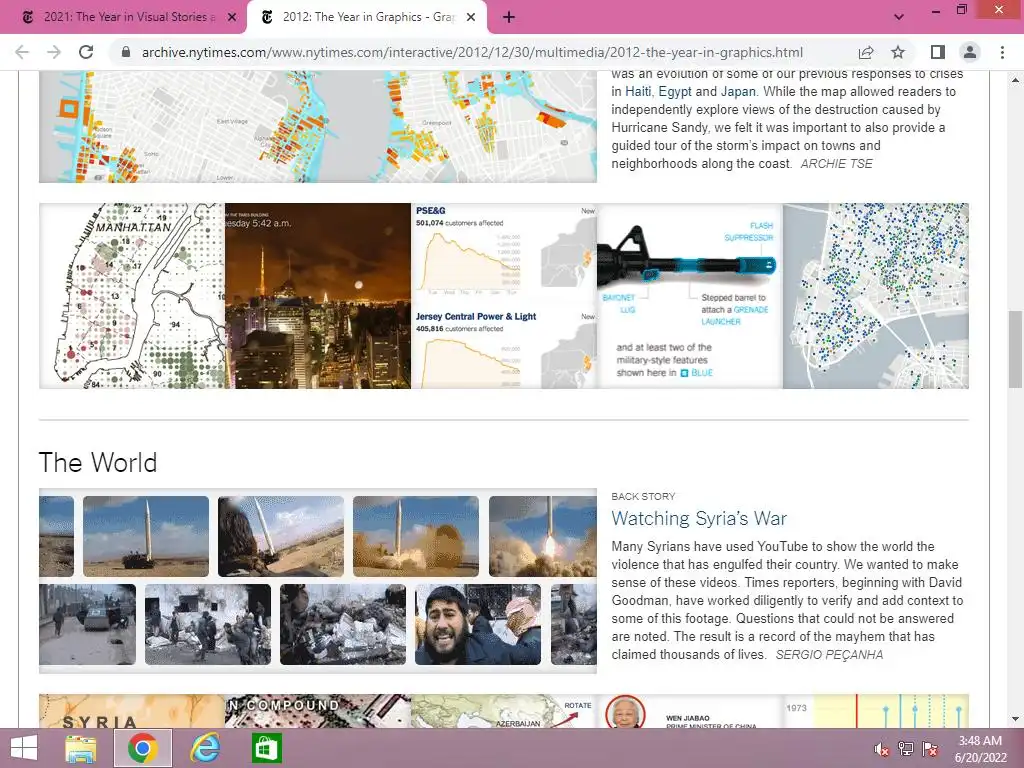The width and height of the screenshot is (1024, 768).
Task: Open the rifle flash suppressor graphic
Action: click(x=690, y=296)
